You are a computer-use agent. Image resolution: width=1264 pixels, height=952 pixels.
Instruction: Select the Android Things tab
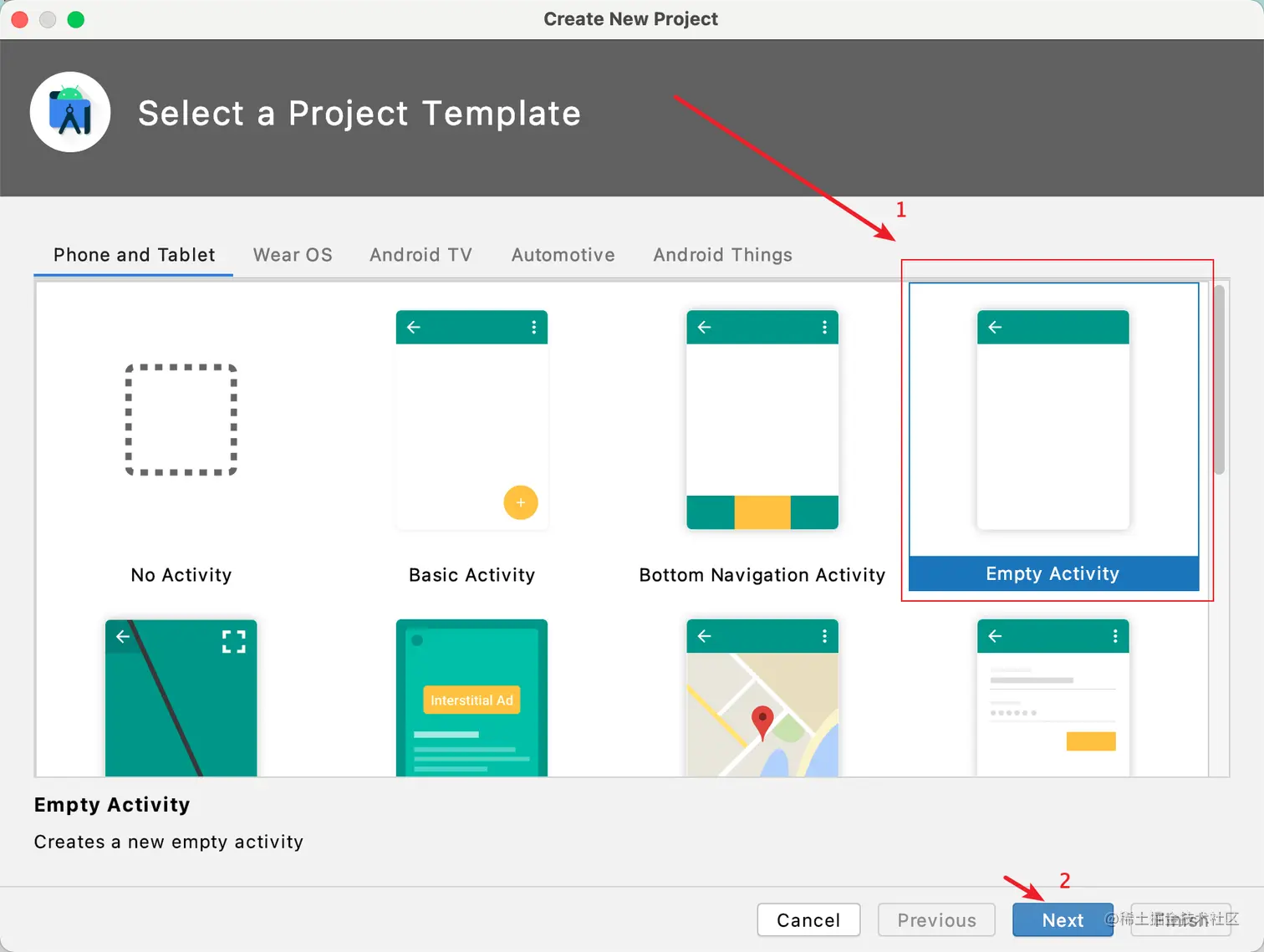pyautogui.click(x=722, y=255)
